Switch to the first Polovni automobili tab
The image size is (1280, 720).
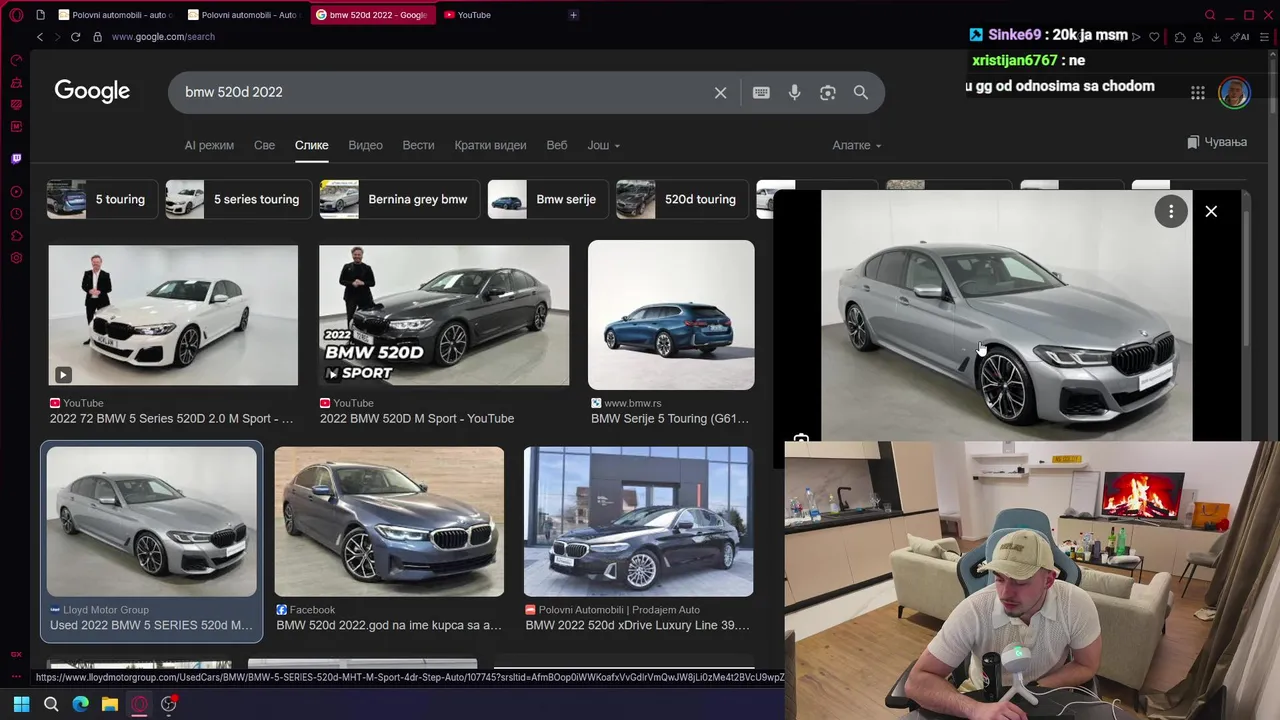click(116, 15)
